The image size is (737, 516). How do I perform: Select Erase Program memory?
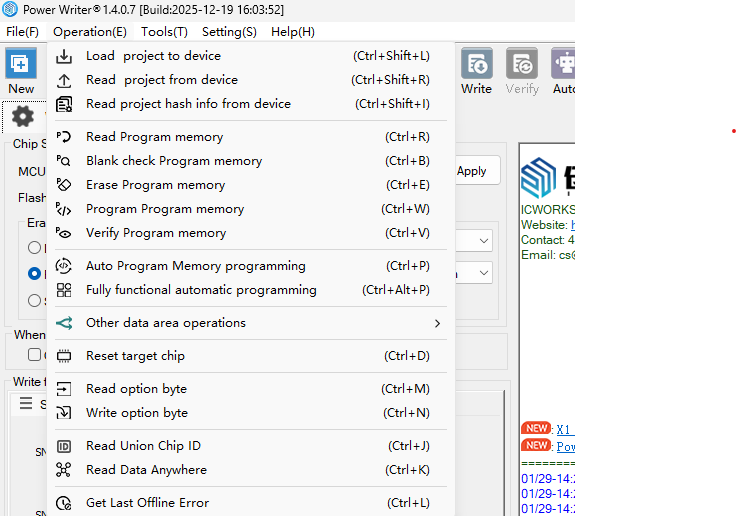[x=155, y=185]
